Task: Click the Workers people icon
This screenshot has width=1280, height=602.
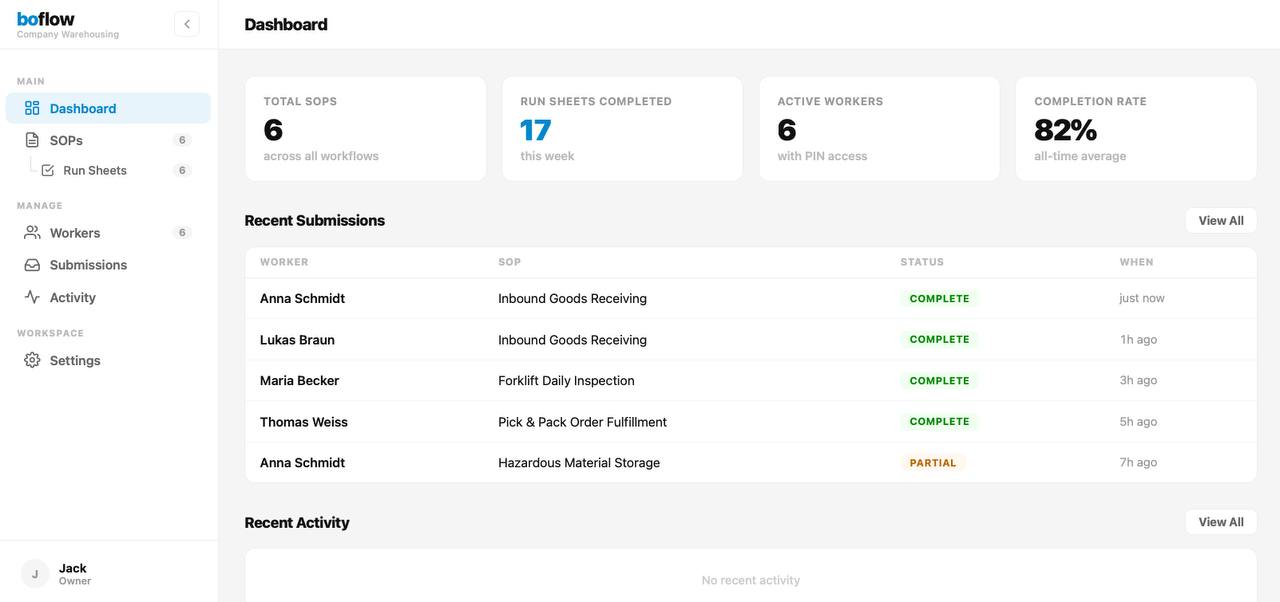Action: click(30, 232)
